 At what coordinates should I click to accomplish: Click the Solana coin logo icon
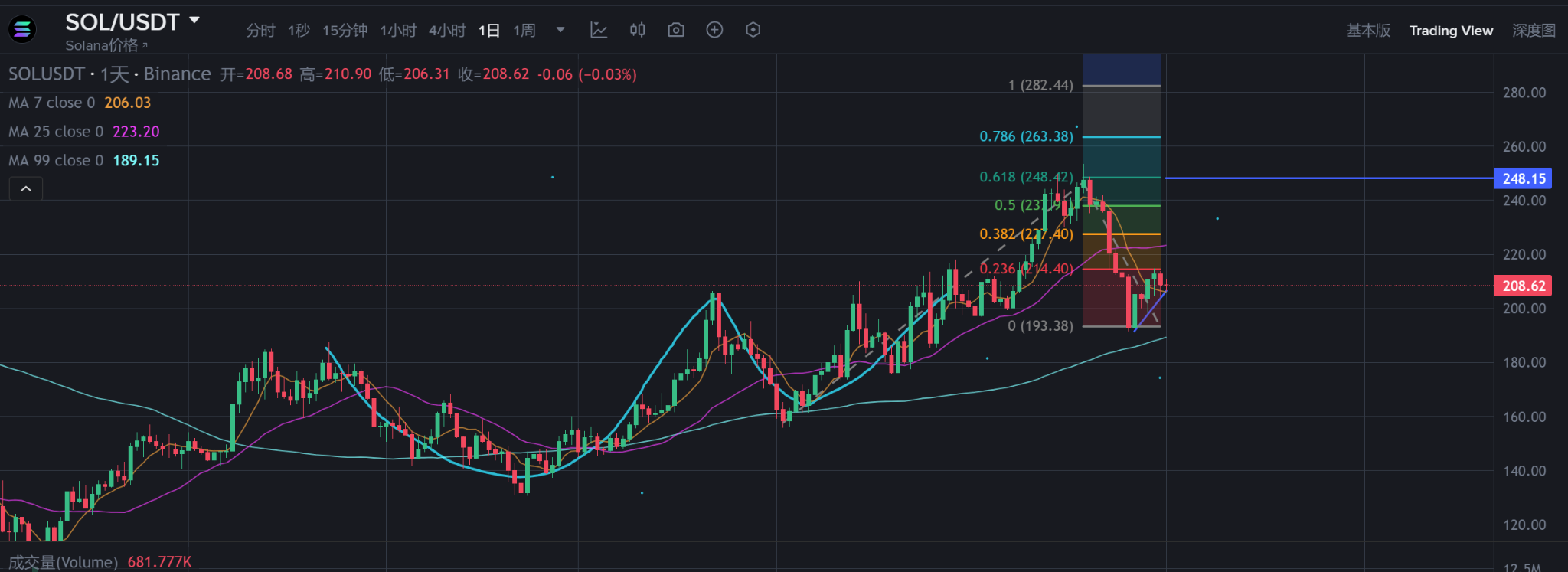(x=22, y=30)
